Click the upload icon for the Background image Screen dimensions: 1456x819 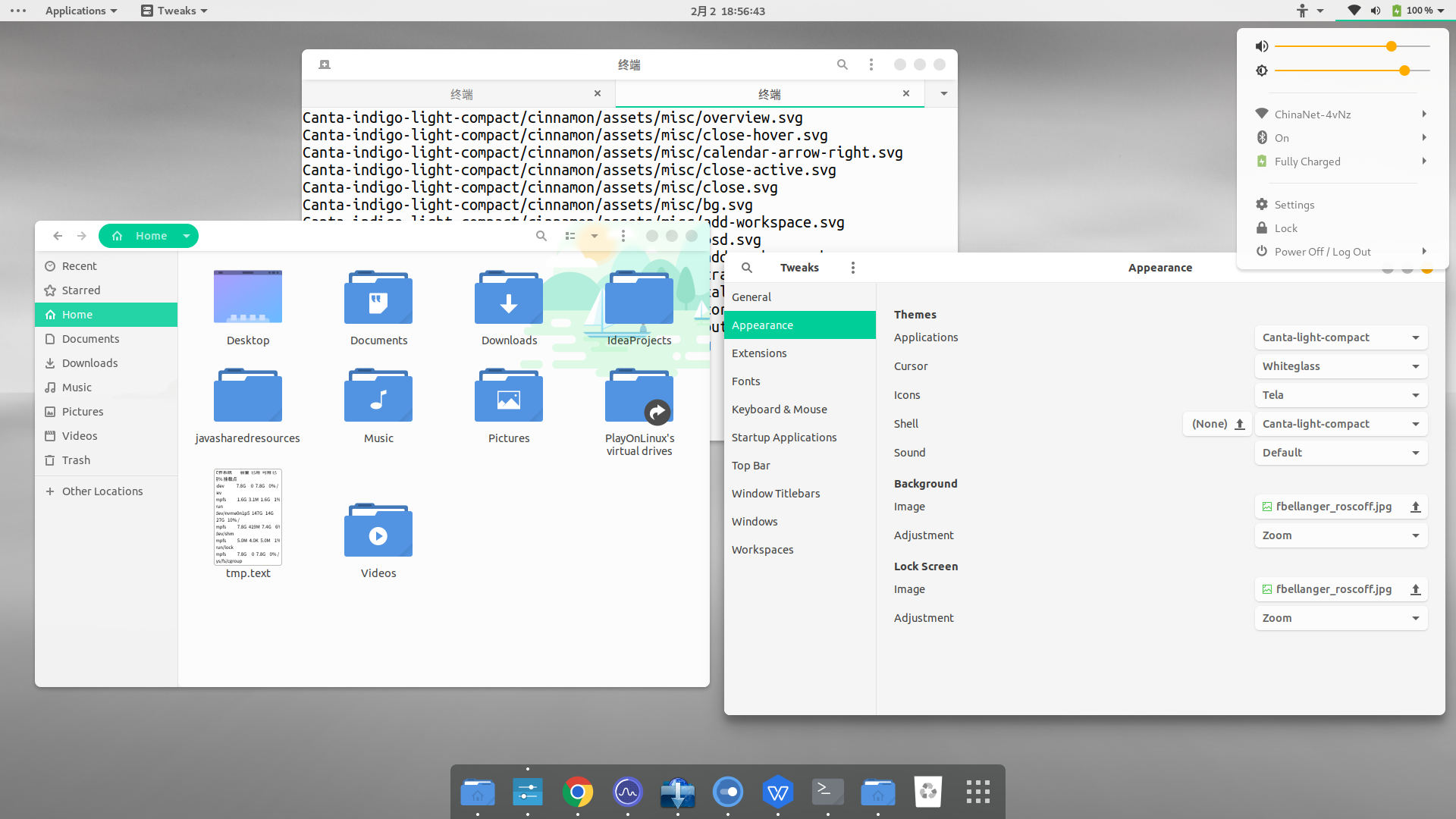(1415, 507)
